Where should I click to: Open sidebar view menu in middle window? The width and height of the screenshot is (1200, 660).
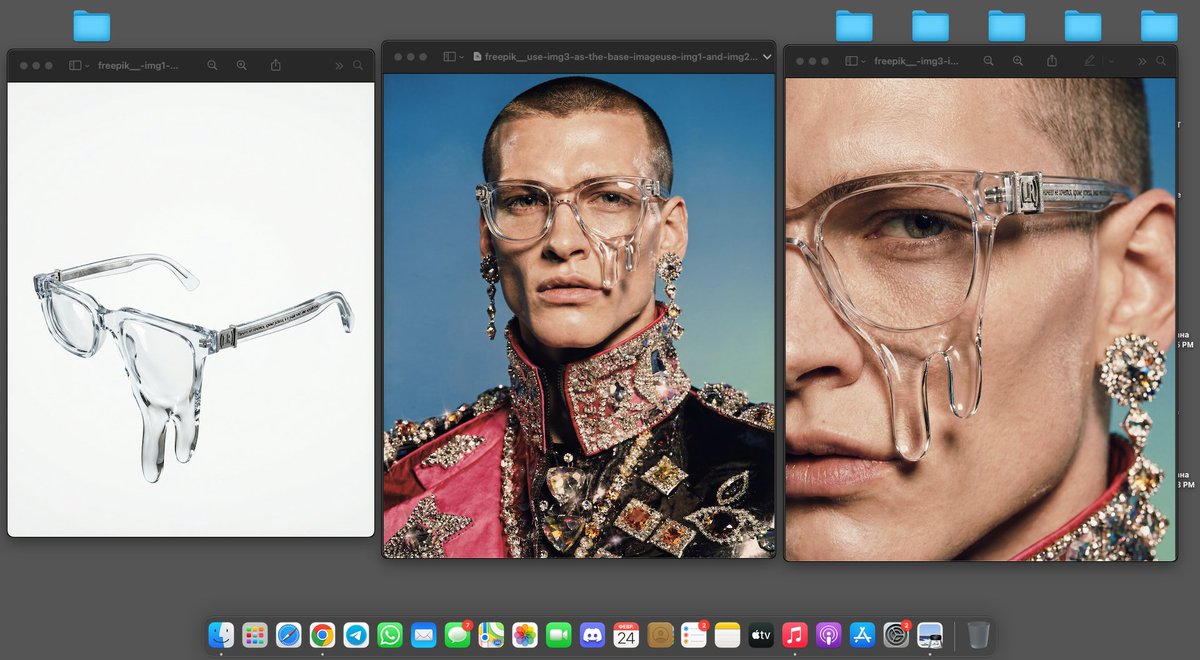(x=462, y=57)
